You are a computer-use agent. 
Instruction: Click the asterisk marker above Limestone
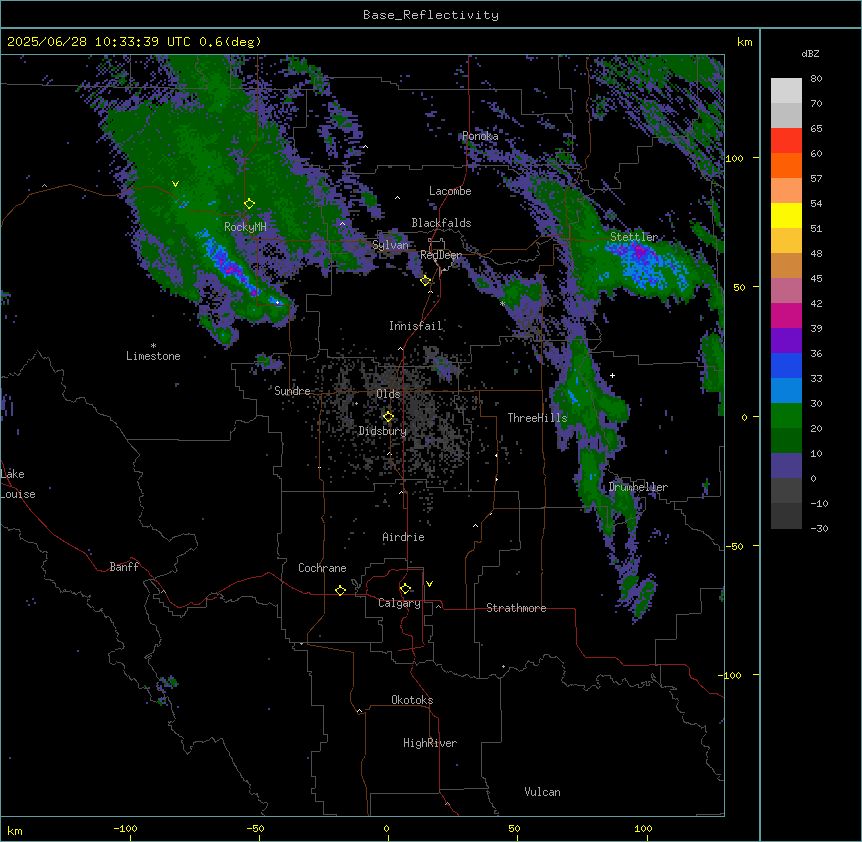pyautogui.click(x=153, y=346)
